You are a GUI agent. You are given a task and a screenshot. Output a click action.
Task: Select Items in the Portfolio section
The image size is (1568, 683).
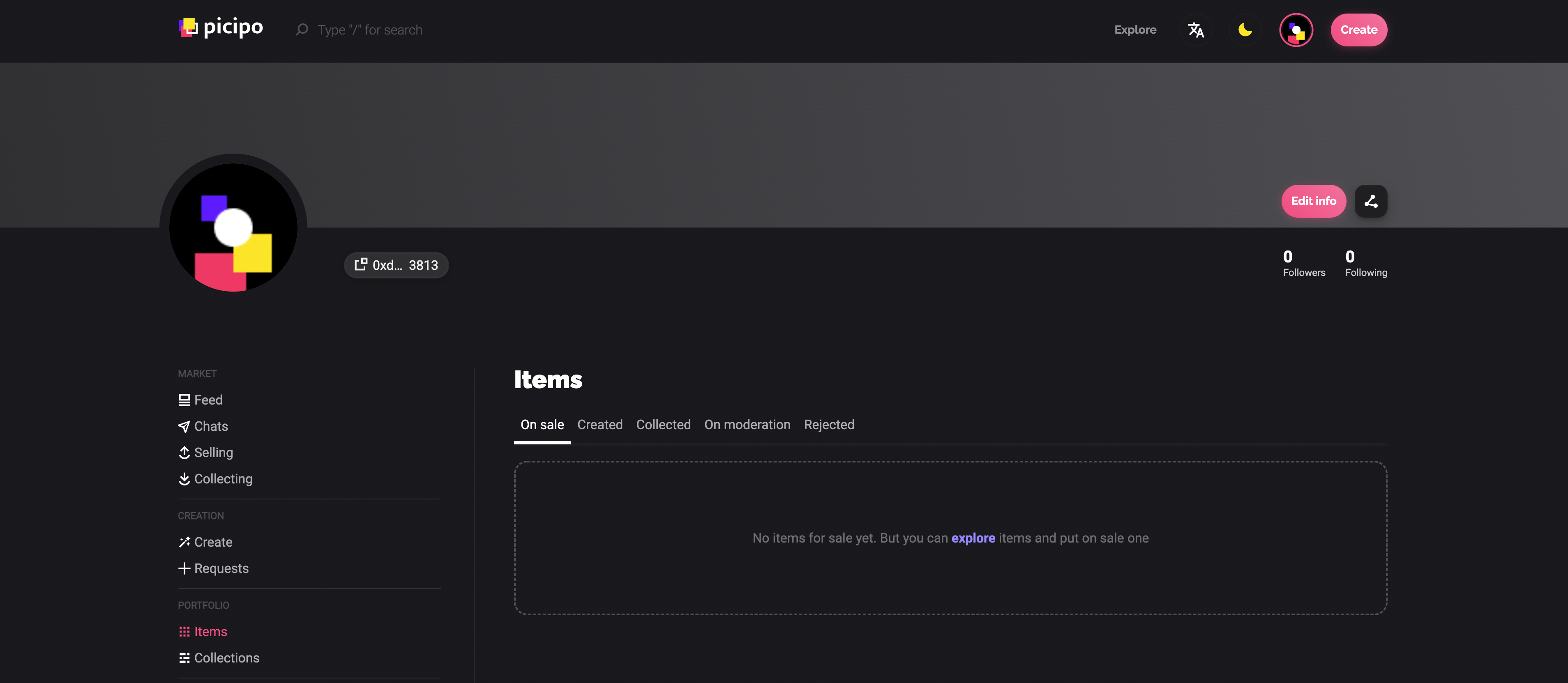[x=202, y=631]
